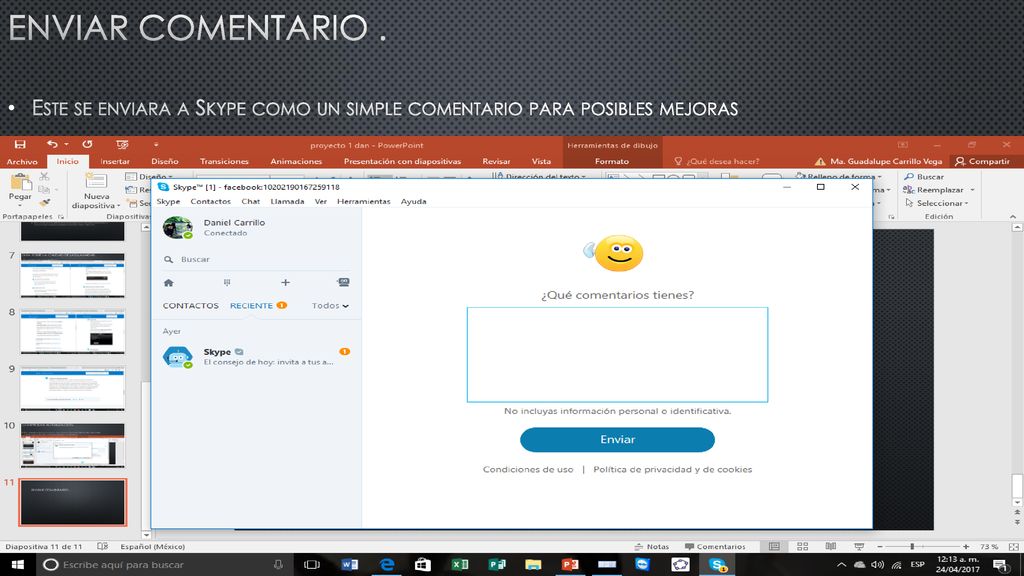Collapse the ribbon with the chevron
Image resolution: width=1024 pixels, height=576 pixels.
click(x=1012, y=216)
